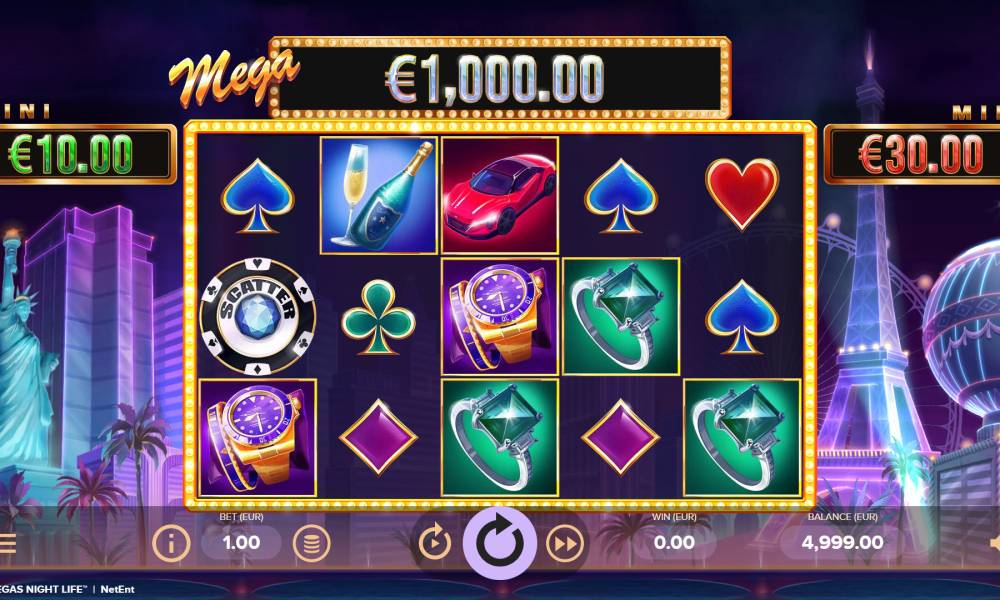Select the gold watch in bottom-left reel

257,437
